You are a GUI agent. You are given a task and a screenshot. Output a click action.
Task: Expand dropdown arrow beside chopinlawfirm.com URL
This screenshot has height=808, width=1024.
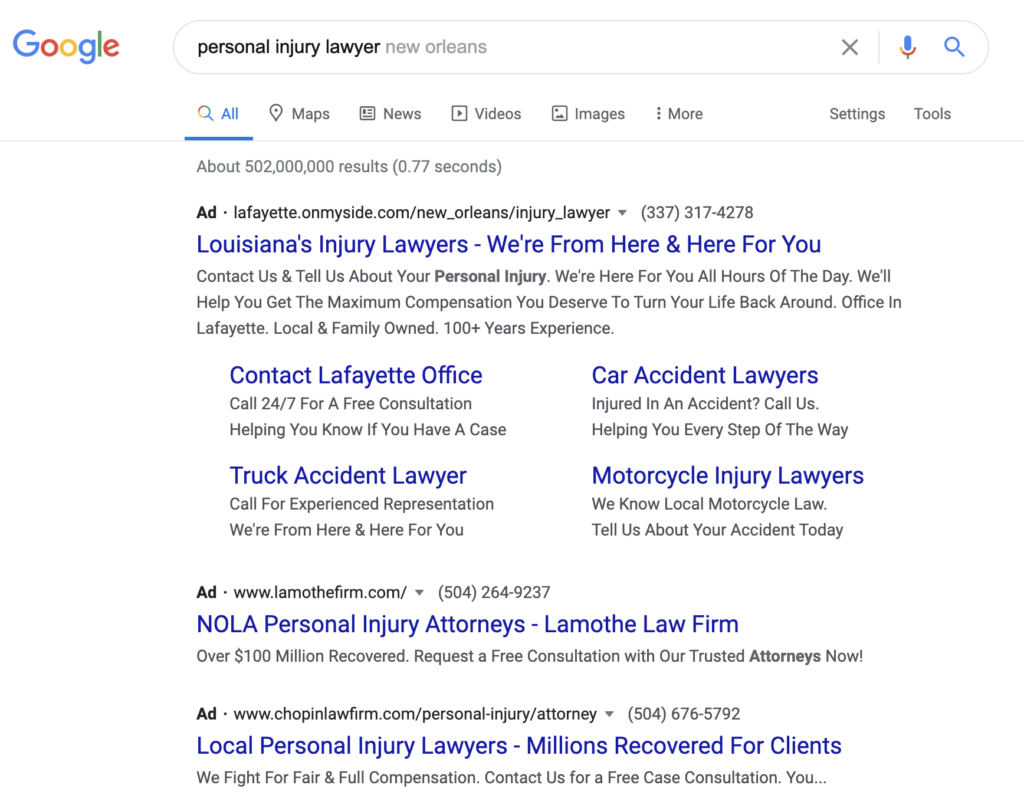coord(609,715)
